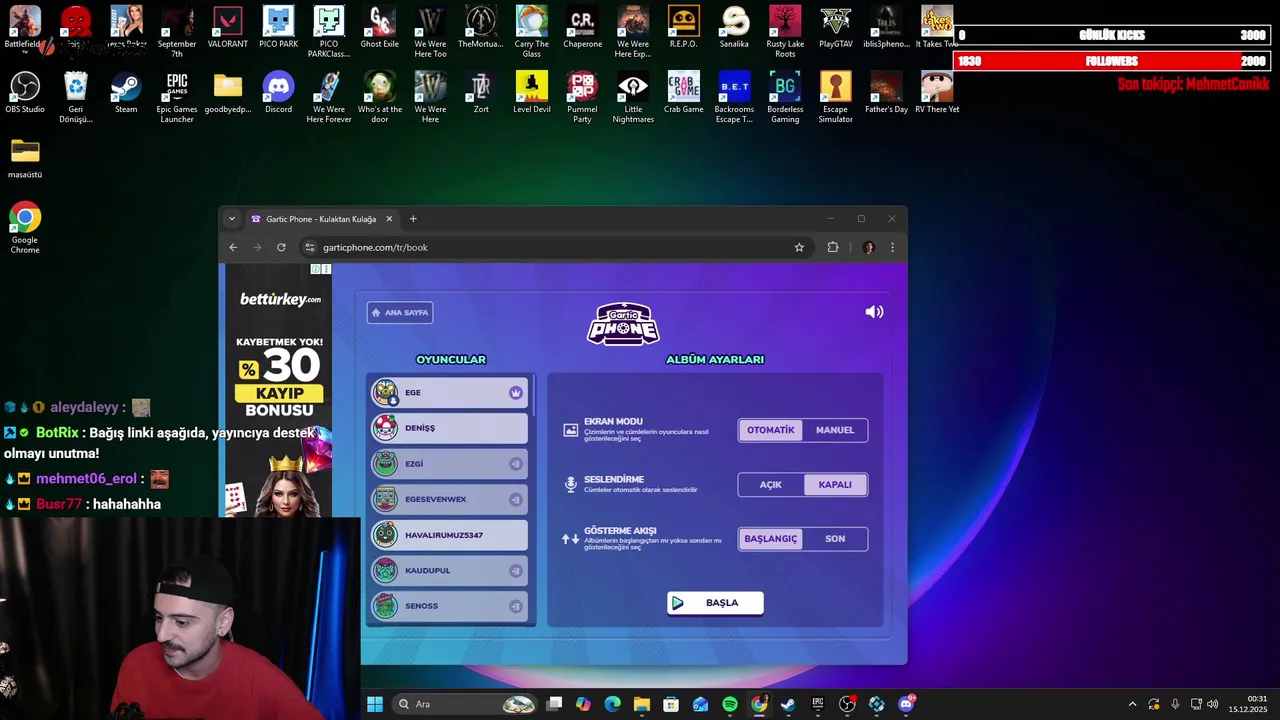This screenshot has height=720, width=1280.
Task: Select Escape Simulator desktop shortcut
Action: (x=835, y=97)
